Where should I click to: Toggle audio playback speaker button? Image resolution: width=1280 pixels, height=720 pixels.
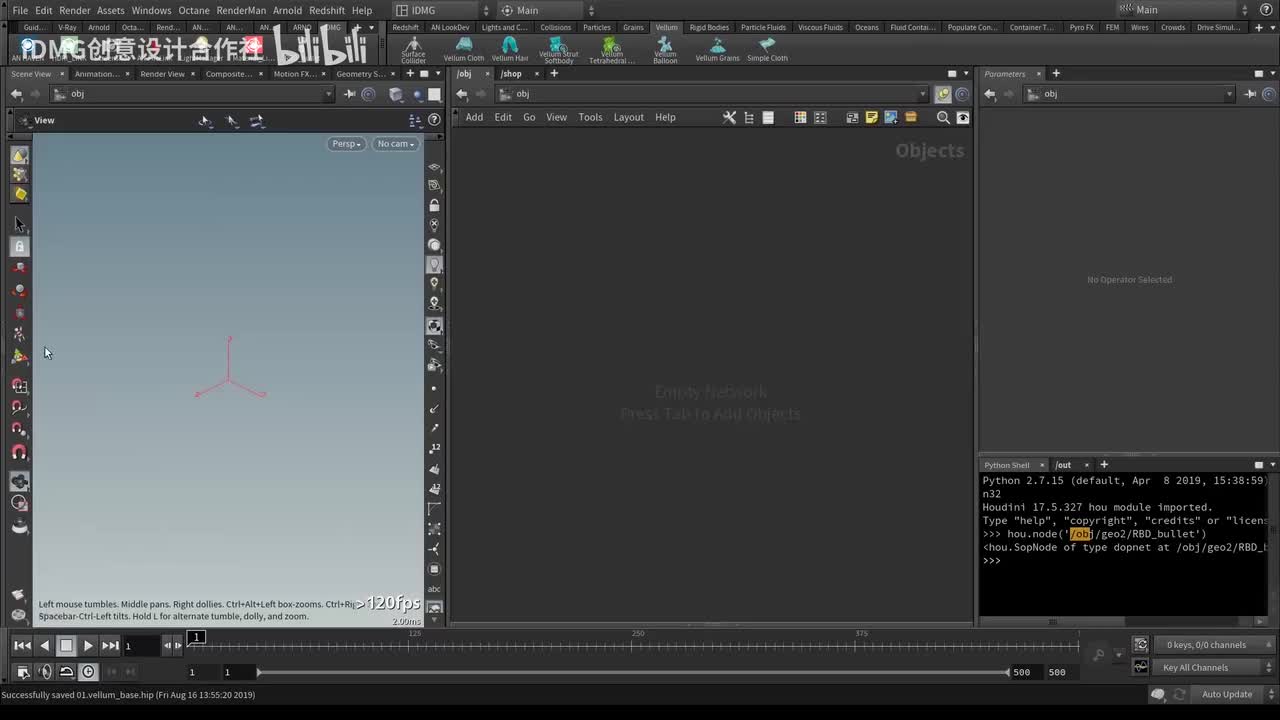[45, 672]
